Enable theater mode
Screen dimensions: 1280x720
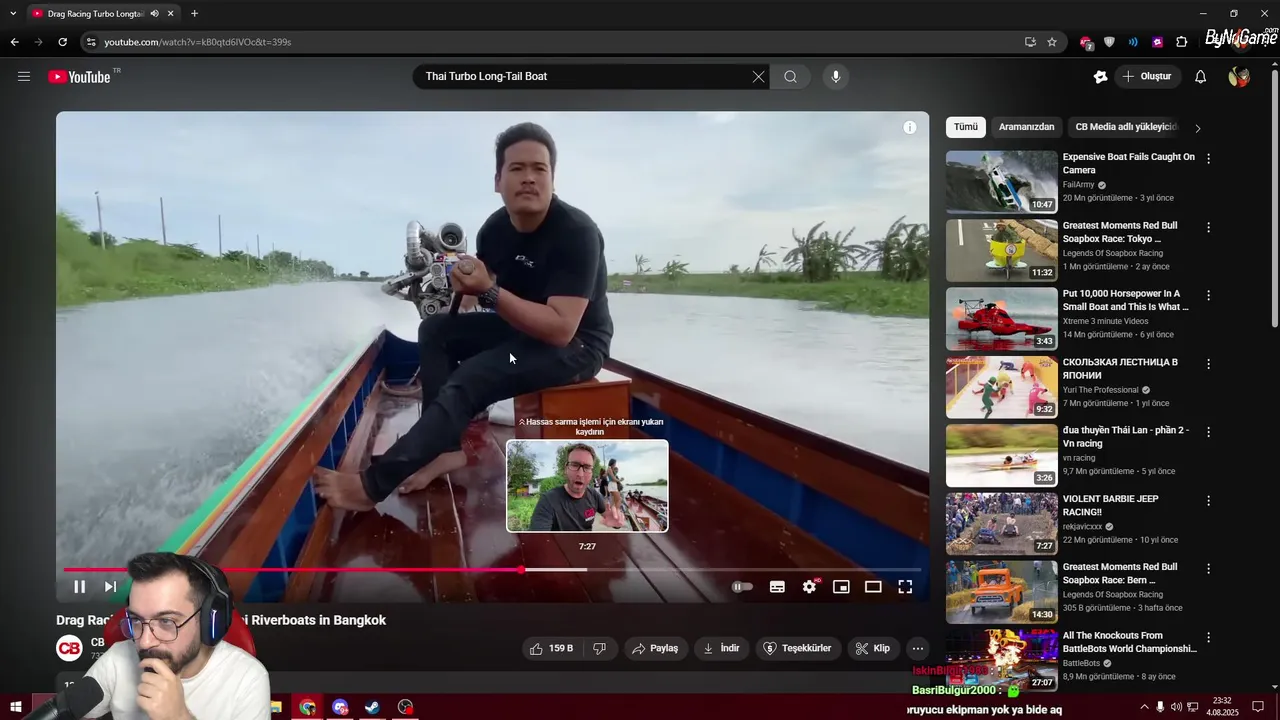point(873,587)
